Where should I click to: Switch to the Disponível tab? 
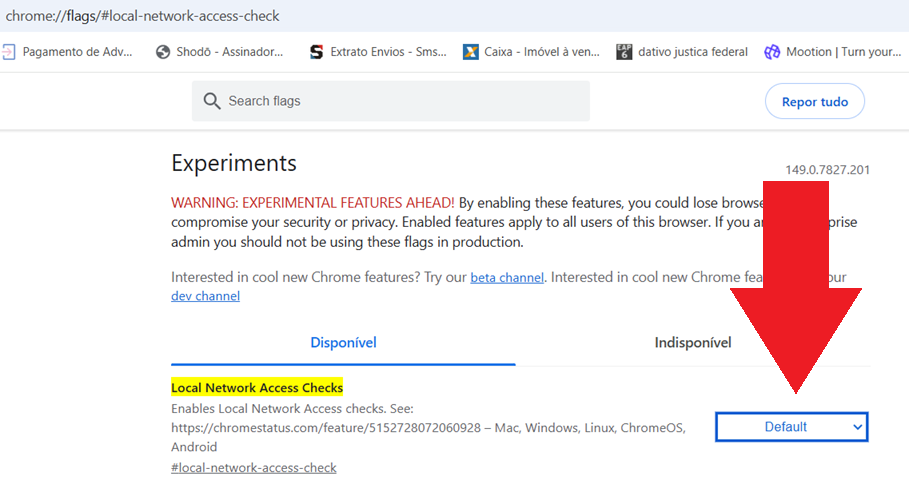tap(343, 343)
